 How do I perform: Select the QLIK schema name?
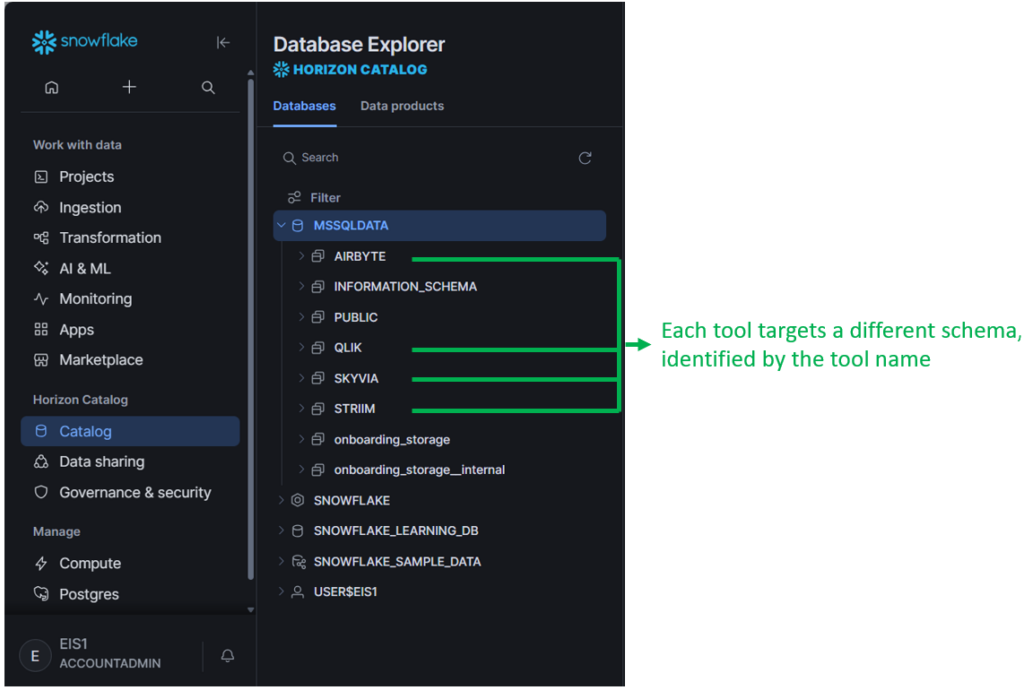347,348
